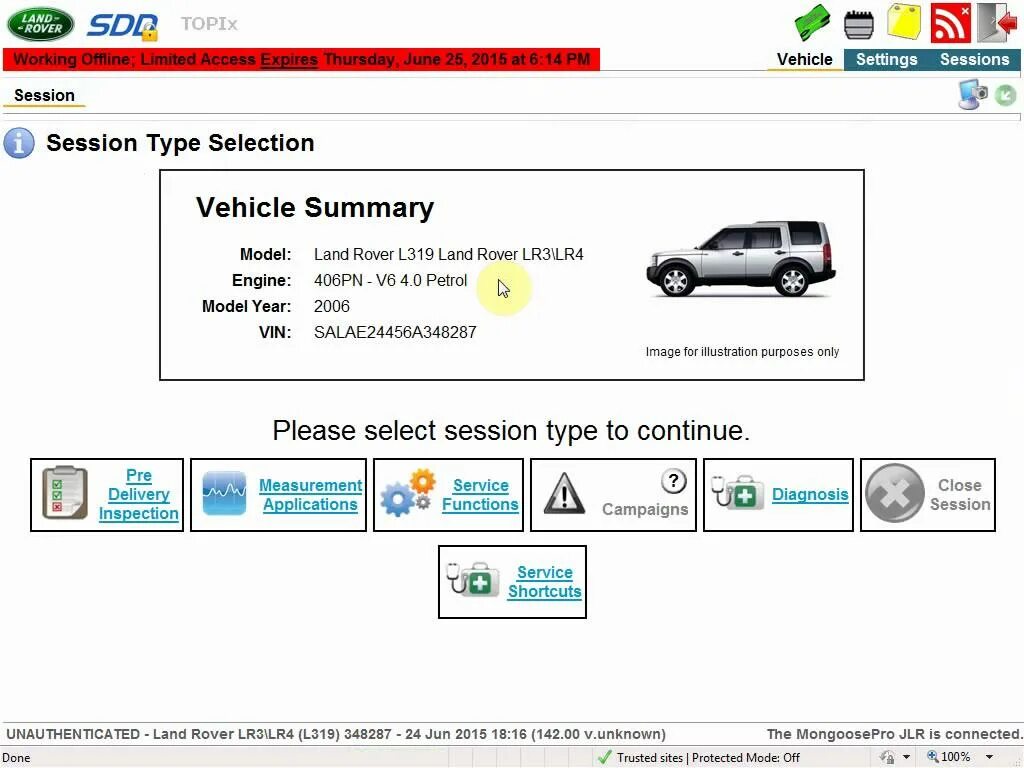Open Service Functions link
This screenshot has width=1024, height=768.
click(x=481, y=495)
